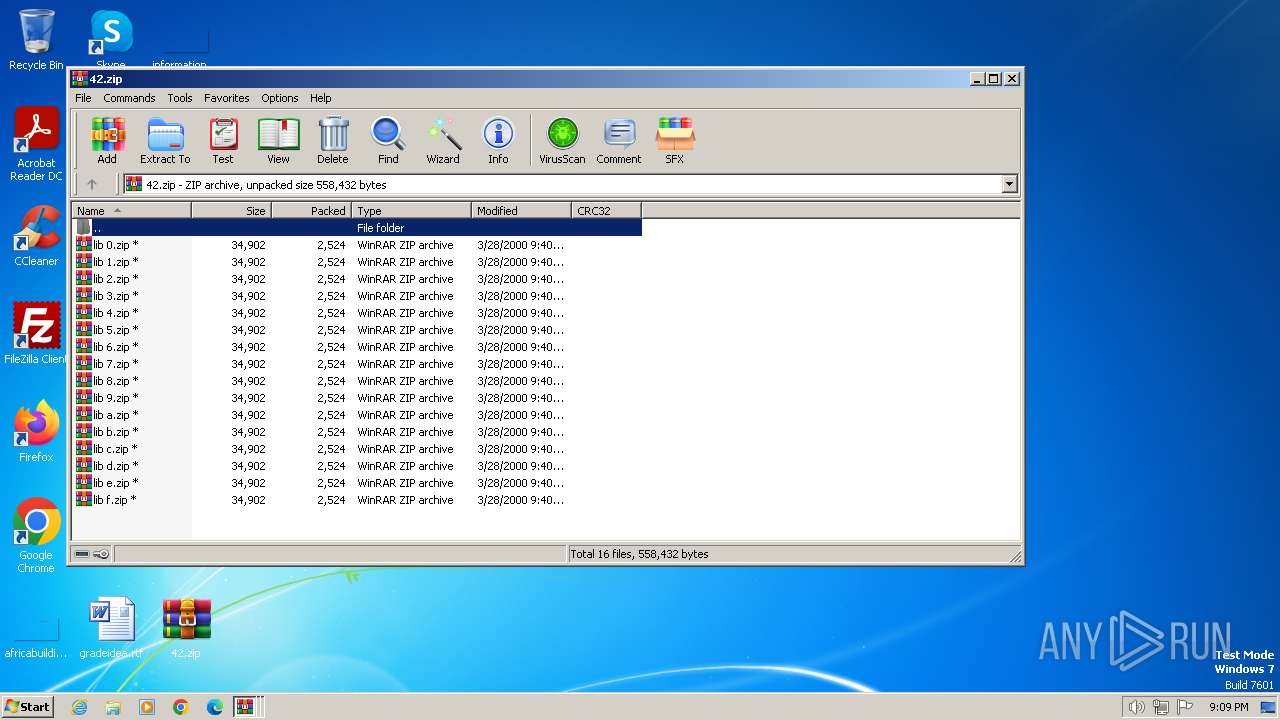Open the Find tool
The height and width of the screenshot is (720, 1280).
388,140
